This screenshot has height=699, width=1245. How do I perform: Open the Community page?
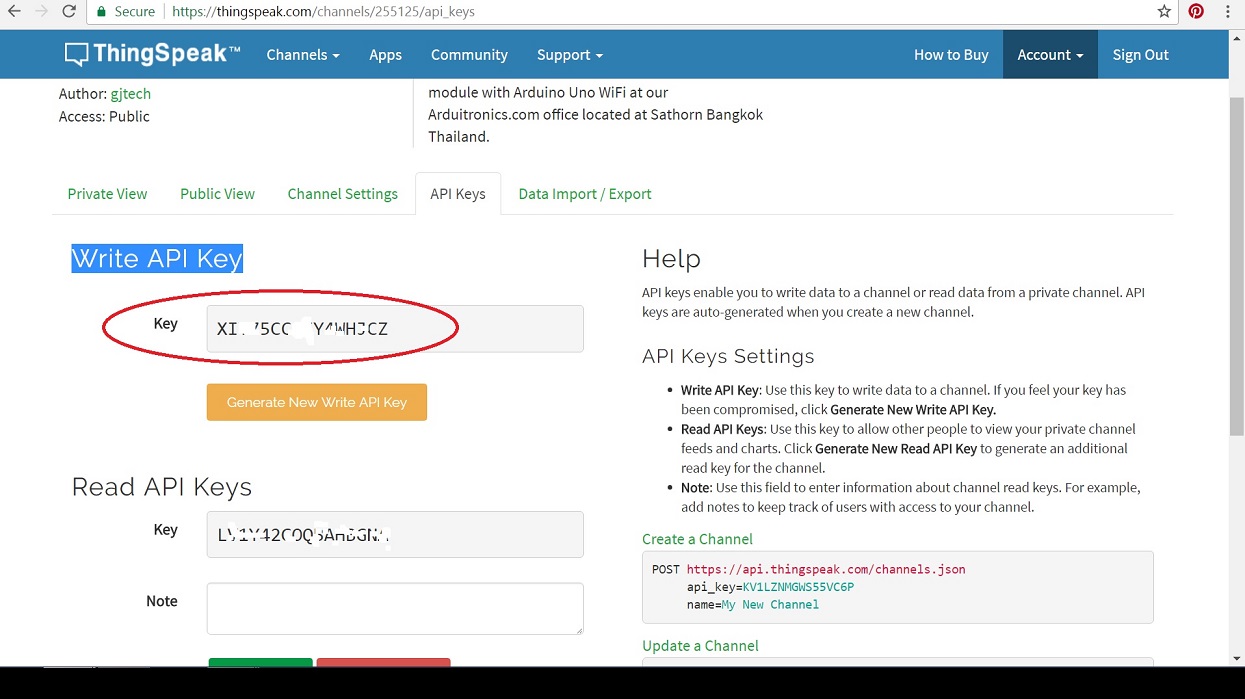pos(469,55)
